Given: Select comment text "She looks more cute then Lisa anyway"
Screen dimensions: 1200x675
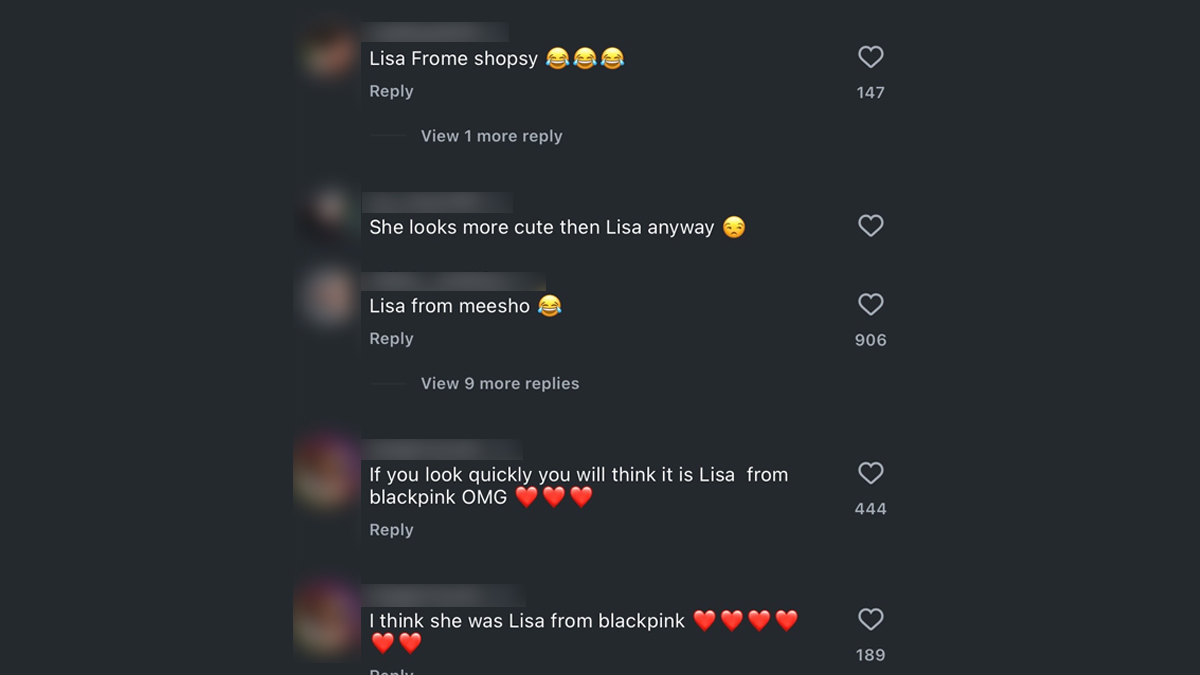Looking at the screenshot, I should click(542, 228).
